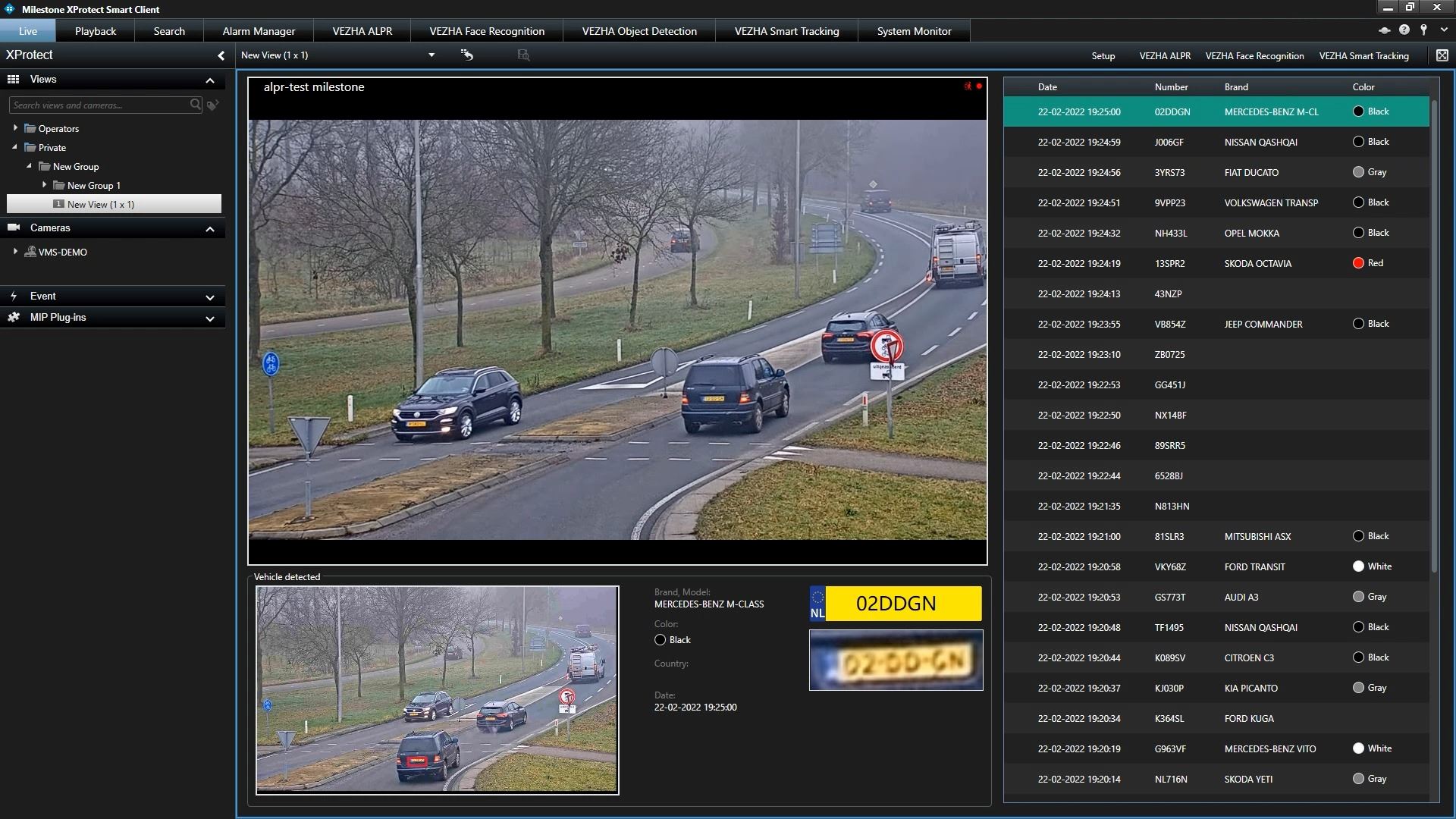Click the search magnifier in views search
Image resolution: width=1456 pixels, height=819 pixels.
click(196, 105)
